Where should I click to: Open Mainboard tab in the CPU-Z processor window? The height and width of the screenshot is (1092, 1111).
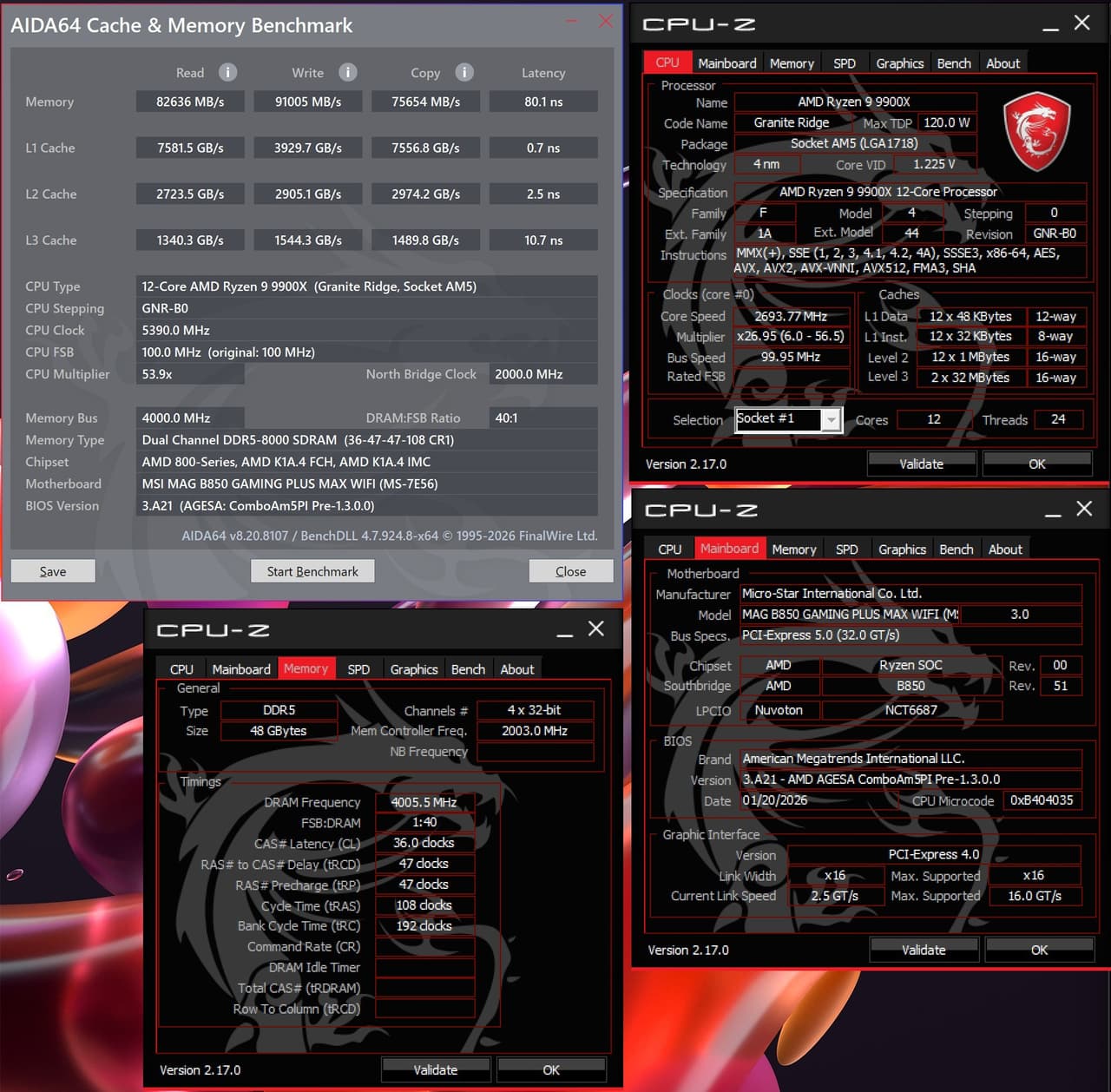(727, 63)
